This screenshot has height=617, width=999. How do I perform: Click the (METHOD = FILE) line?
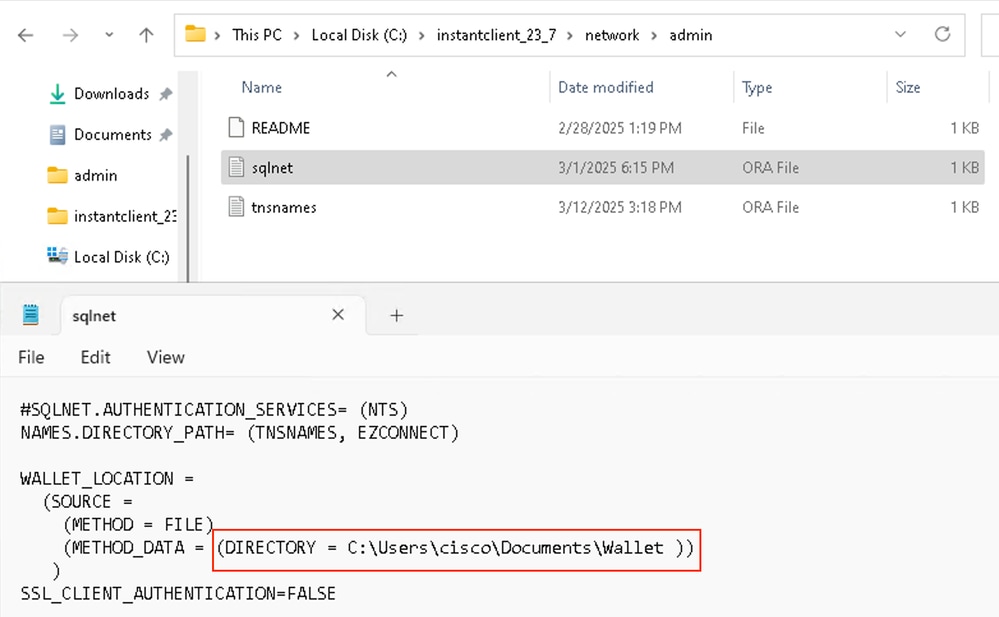point(138,525)
